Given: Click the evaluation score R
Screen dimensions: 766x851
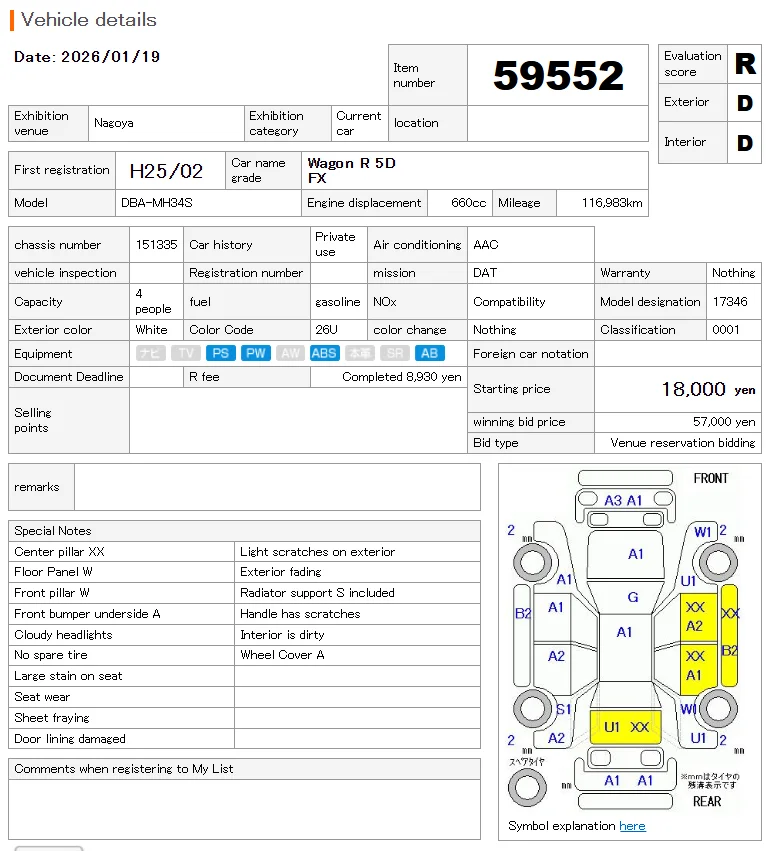Looking at the screenshot, I should click(x=745, y=63).
